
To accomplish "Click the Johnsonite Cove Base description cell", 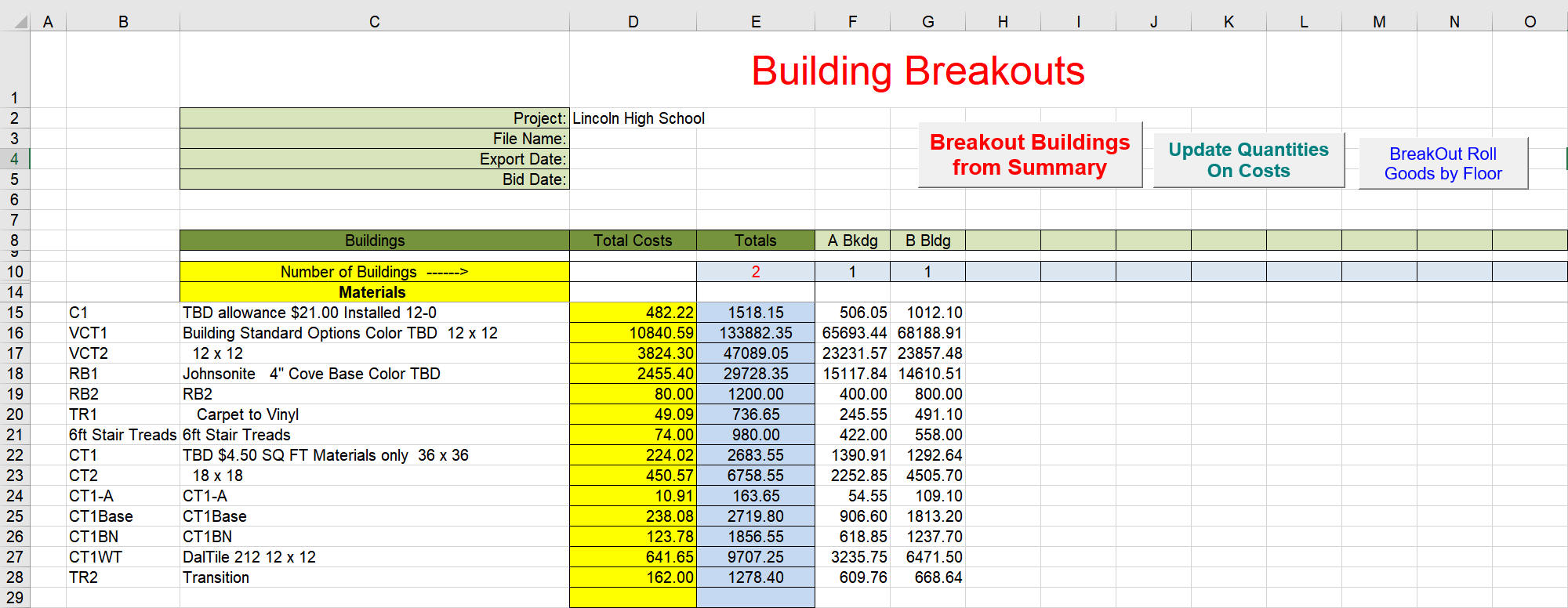I will tap(374, 374).
